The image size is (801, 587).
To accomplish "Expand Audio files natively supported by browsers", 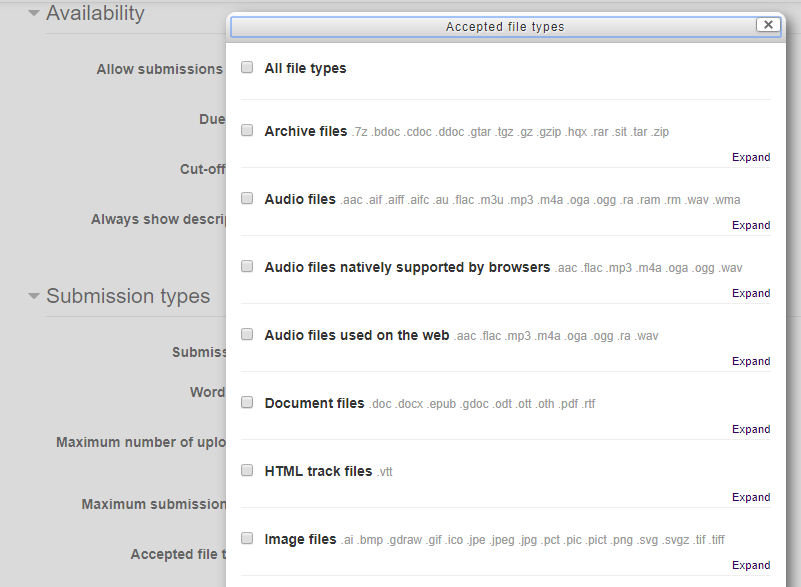I will (751, 293).
